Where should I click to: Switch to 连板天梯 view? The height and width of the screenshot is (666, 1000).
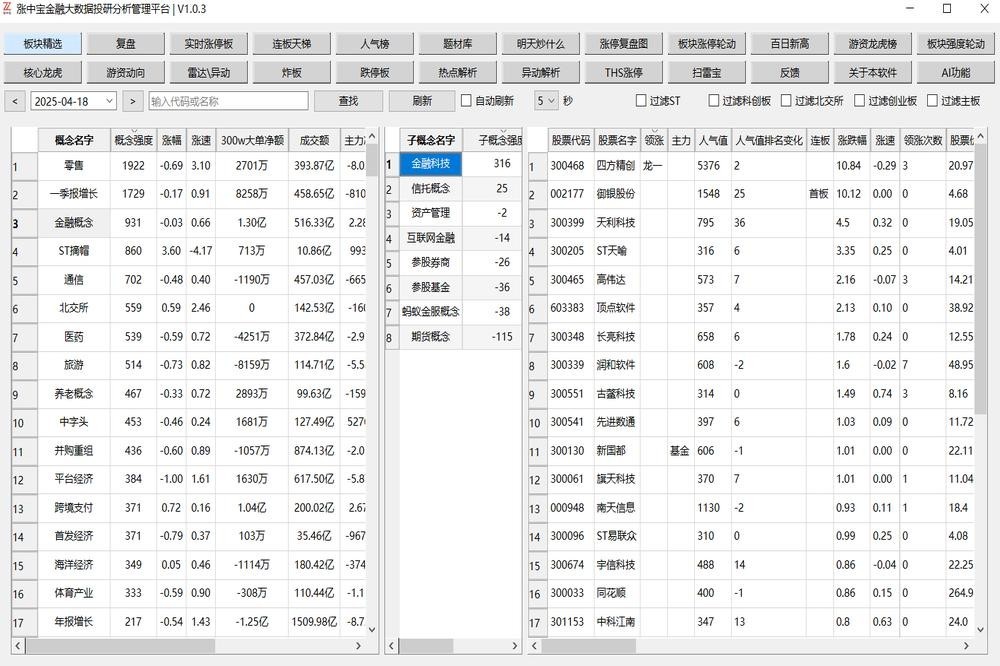[283, 44]
